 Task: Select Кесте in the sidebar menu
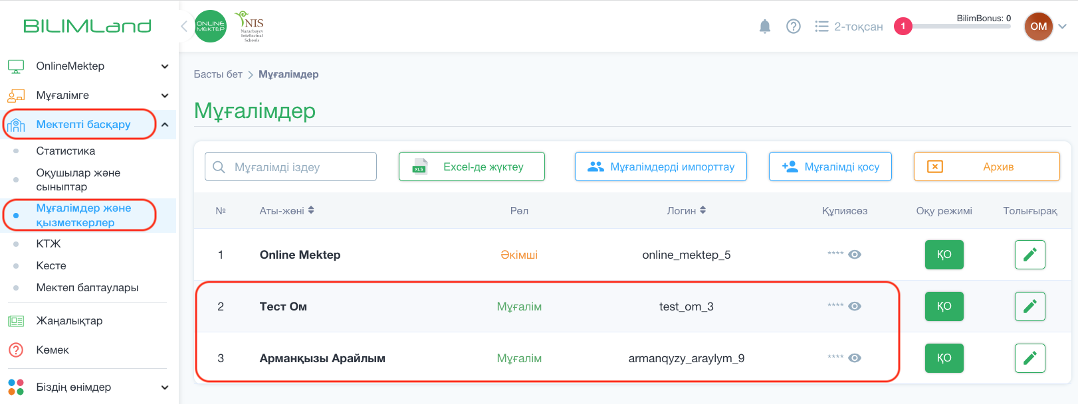pyautogui.click(x=51, y=266)
